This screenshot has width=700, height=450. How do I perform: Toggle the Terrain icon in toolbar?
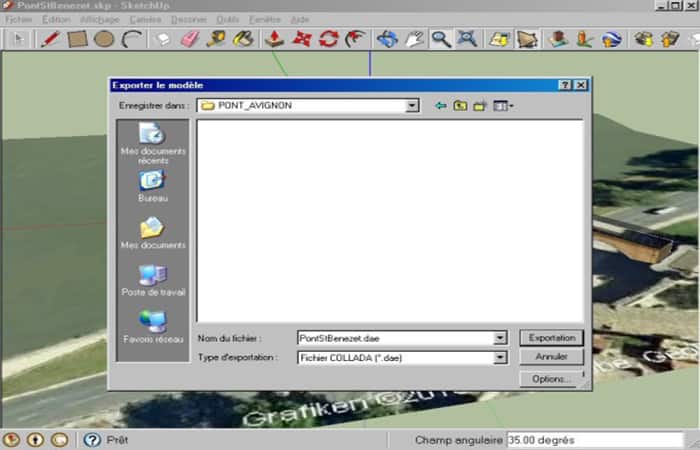click(527, 39)
